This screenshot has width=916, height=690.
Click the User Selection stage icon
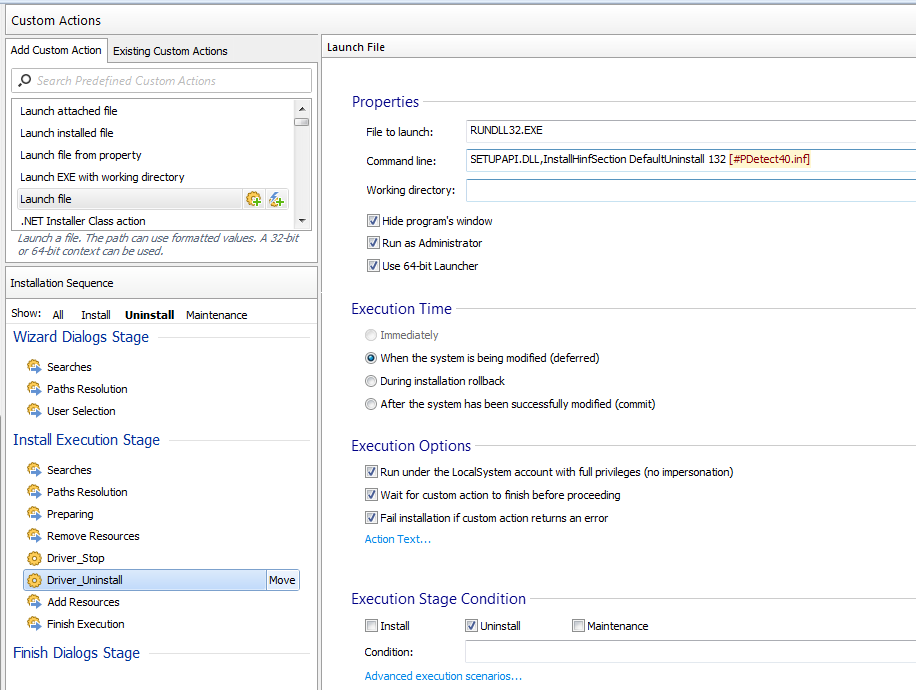(34, 411)
